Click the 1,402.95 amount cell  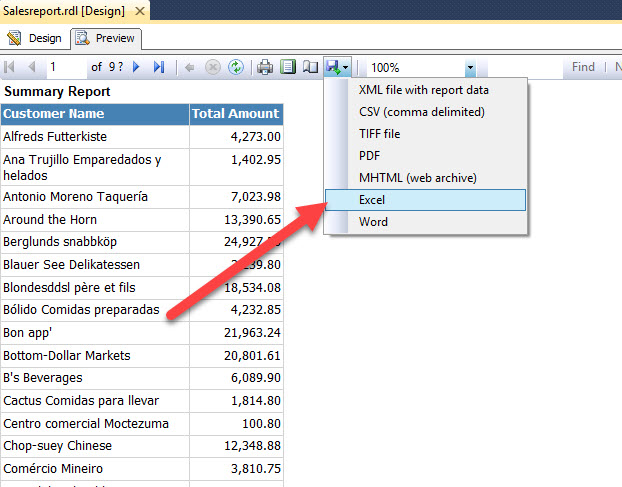click(236, 167)
